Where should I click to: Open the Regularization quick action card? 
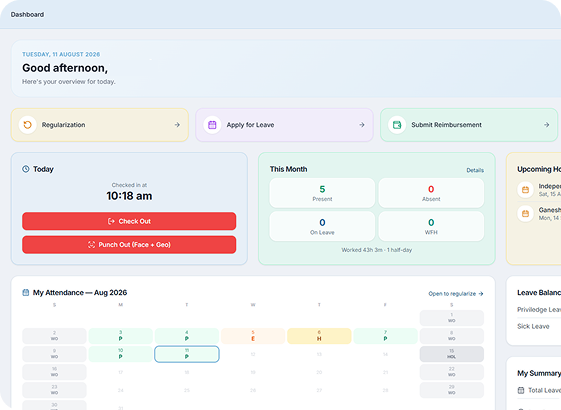100,125
